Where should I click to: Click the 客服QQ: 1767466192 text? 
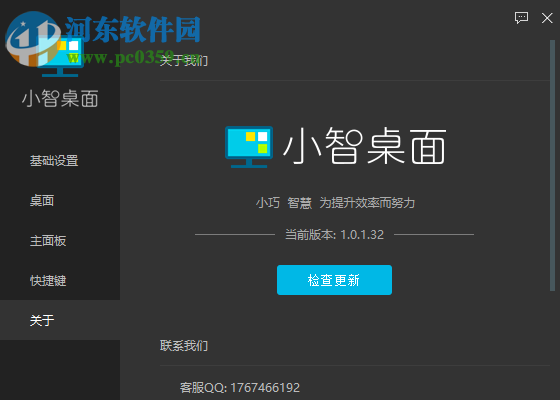(x=240, y=388)
